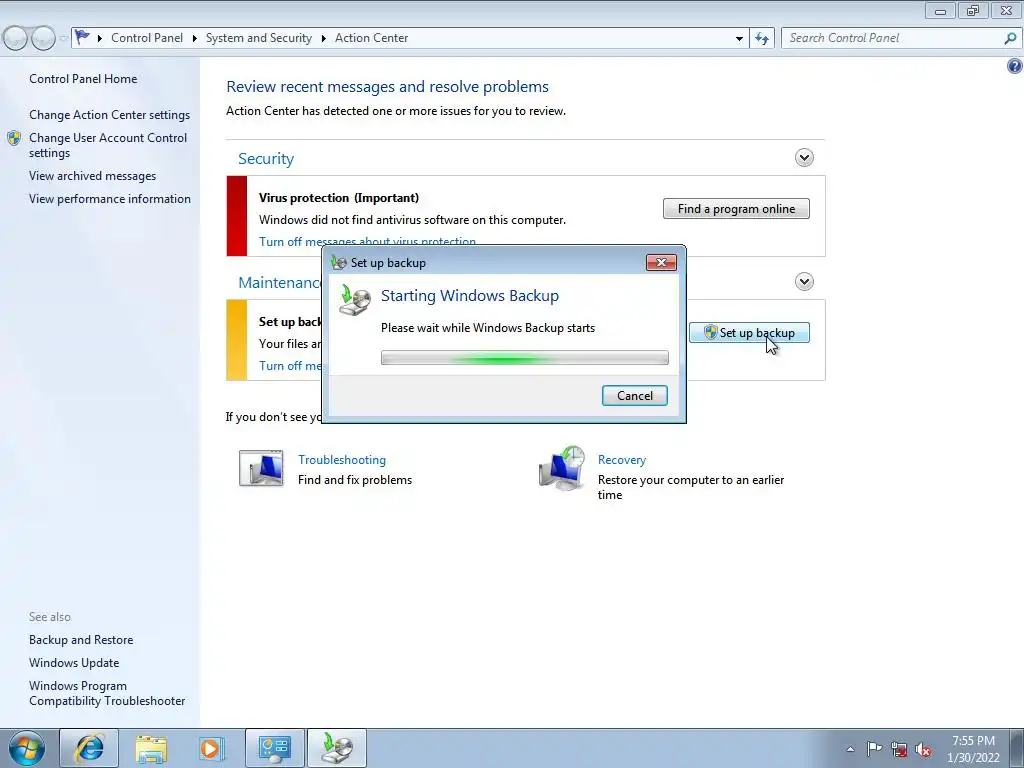Open the Windows Start orb
Screen dimensions: 1024x768
tap(26, 748)
